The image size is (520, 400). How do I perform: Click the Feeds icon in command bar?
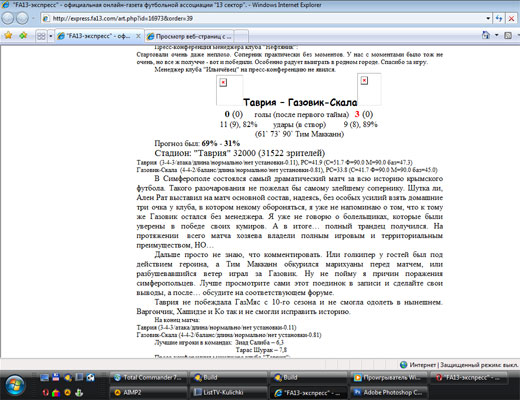tap(508, 35)
